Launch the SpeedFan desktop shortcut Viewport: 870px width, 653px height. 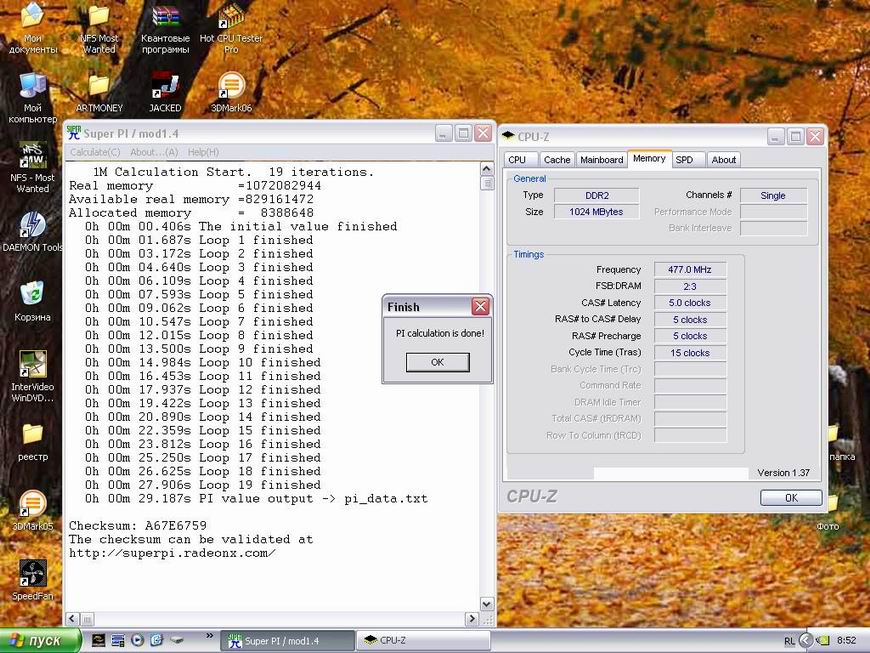tap(32, 574)
